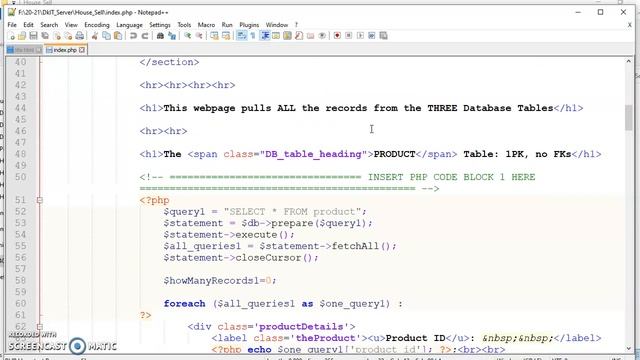The height and width of the screenshot is (360, 640).
Task: Open the ? help menu
Action: pyautogui.click(x=296, y=25)
